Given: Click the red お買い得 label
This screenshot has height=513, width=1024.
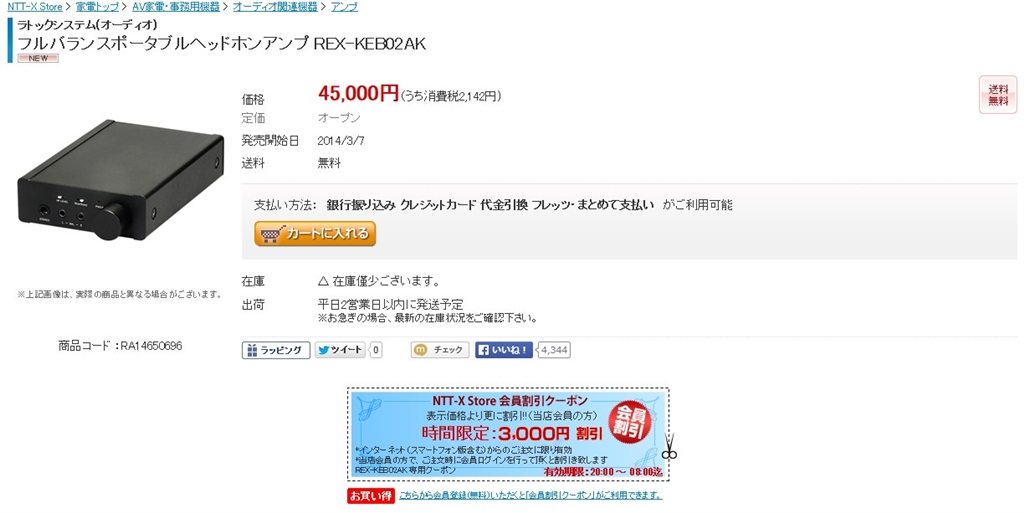Looking at the screenshot, I should pyautogui.click(x=370, y=495).
